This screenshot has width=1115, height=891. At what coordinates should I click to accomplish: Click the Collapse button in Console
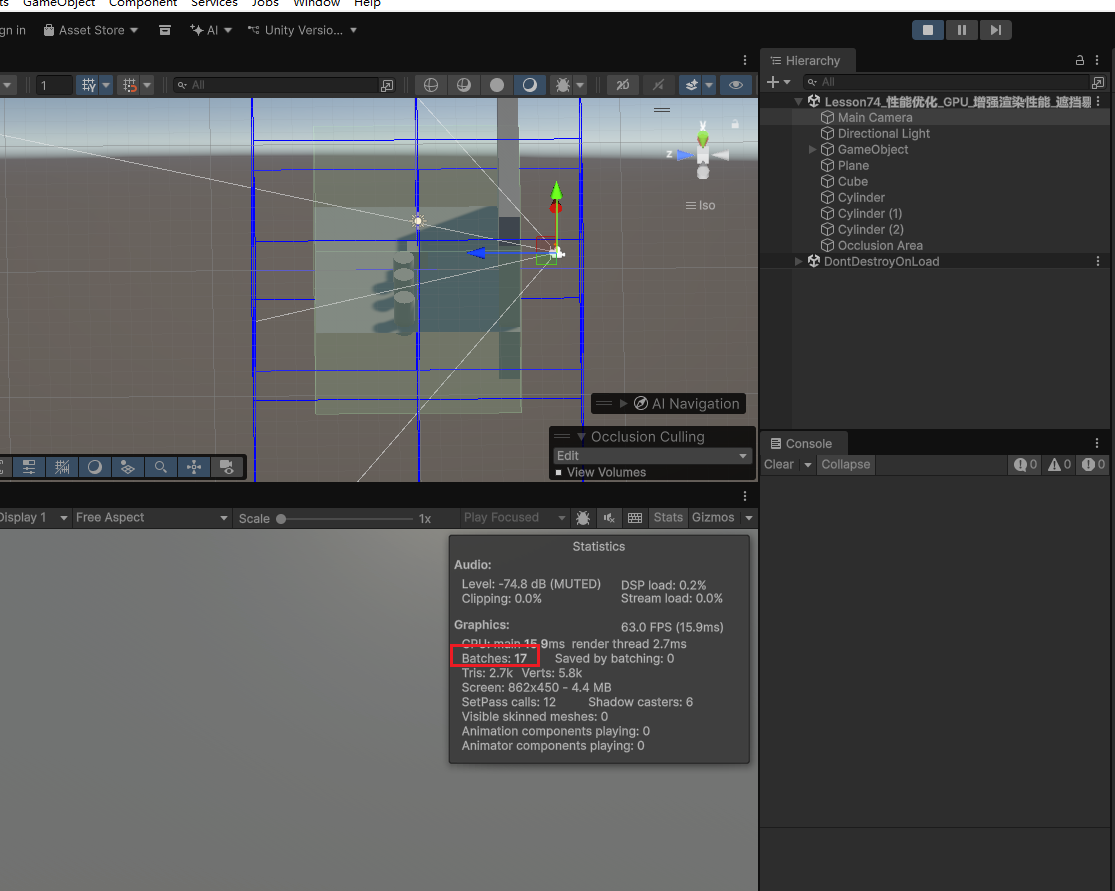(x=845, y=465)
